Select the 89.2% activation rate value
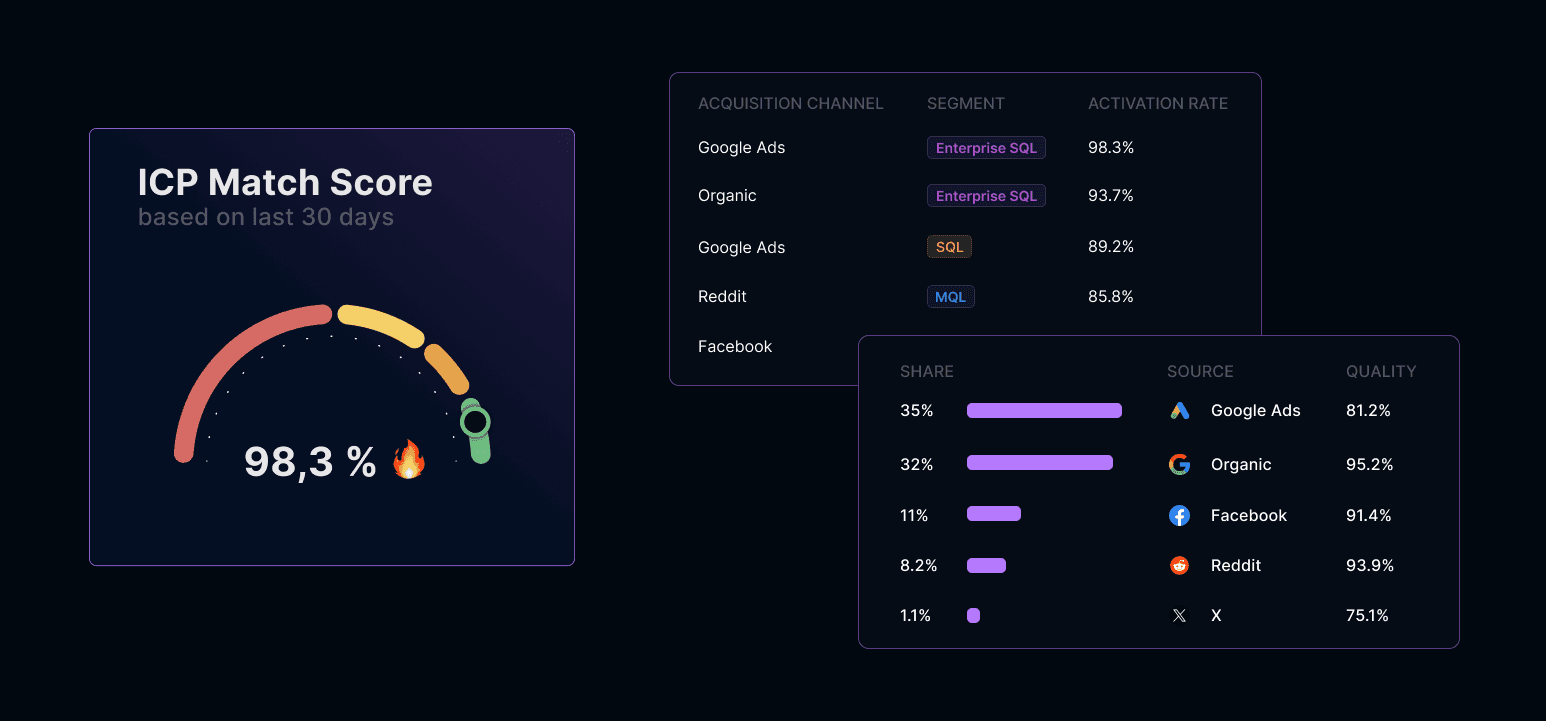Screen dimensions: 1546x721 coord(1111,247)
